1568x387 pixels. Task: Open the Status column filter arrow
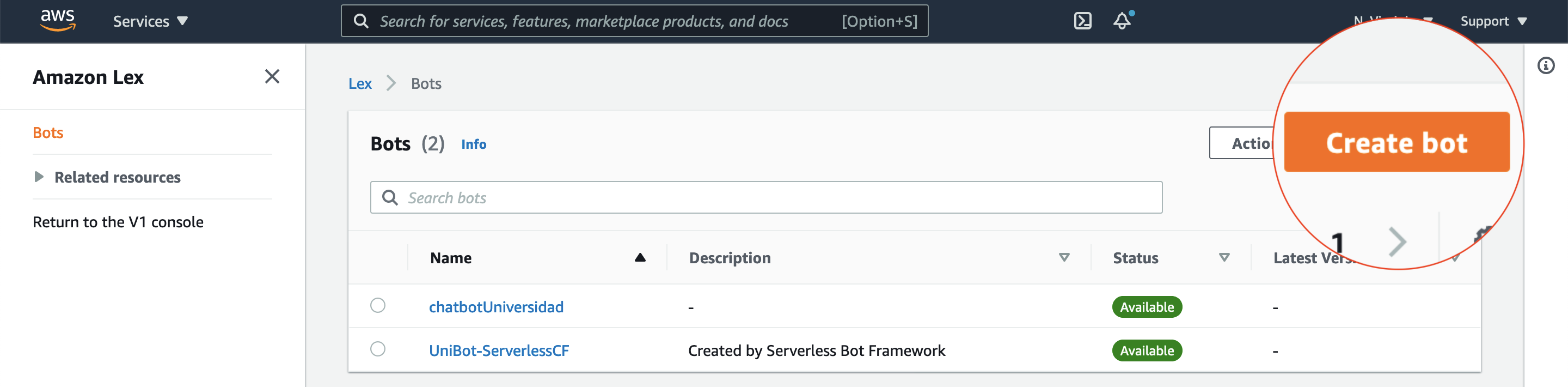[1224, 258]
